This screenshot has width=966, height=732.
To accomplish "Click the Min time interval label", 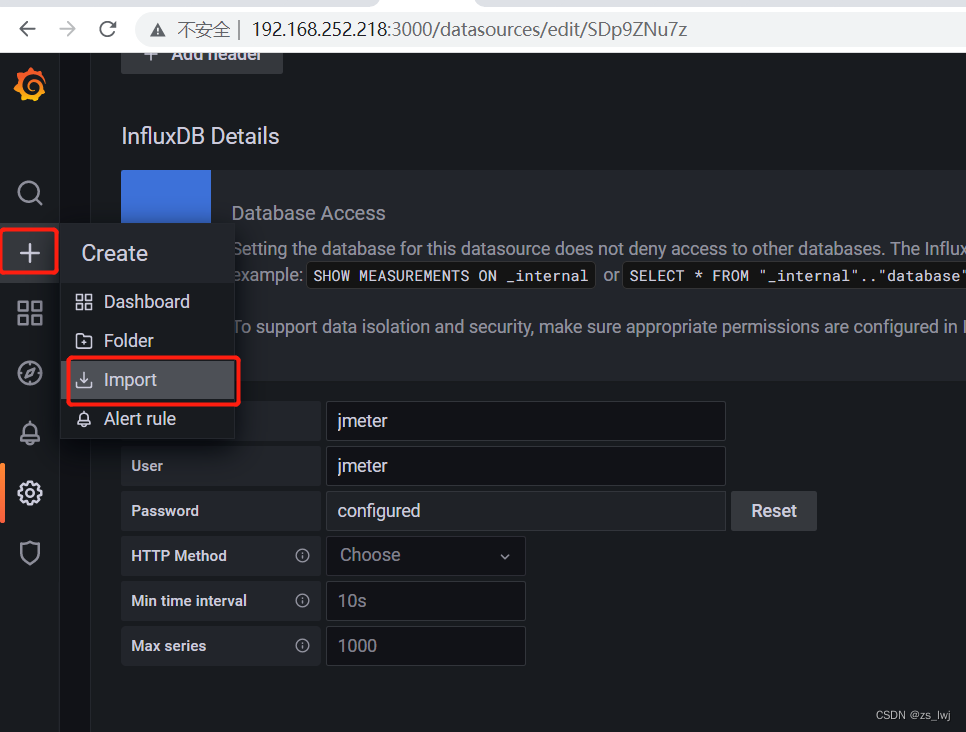I will pos(189,601).
